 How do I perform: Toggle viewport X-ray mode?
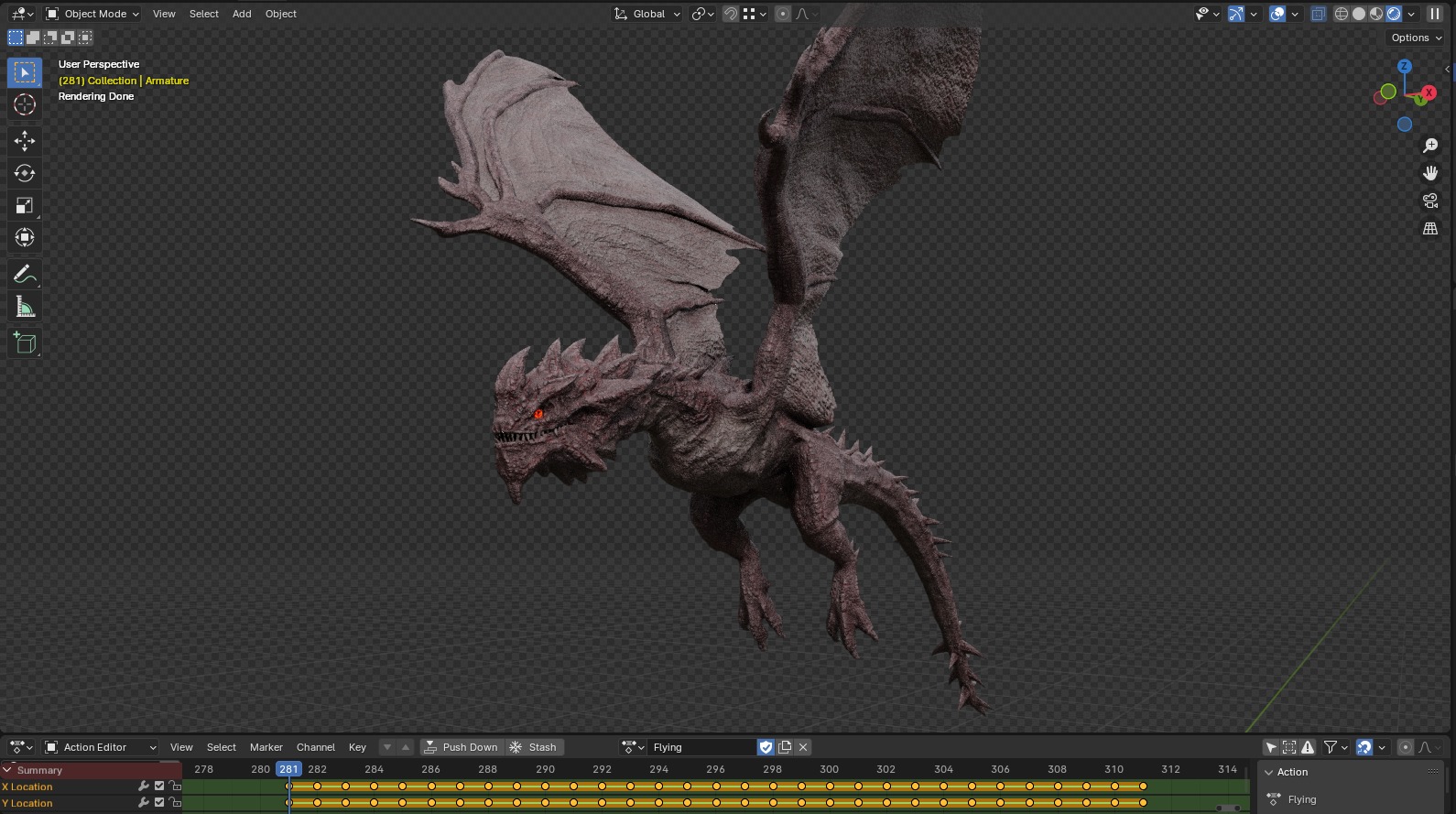[1319, 14]
